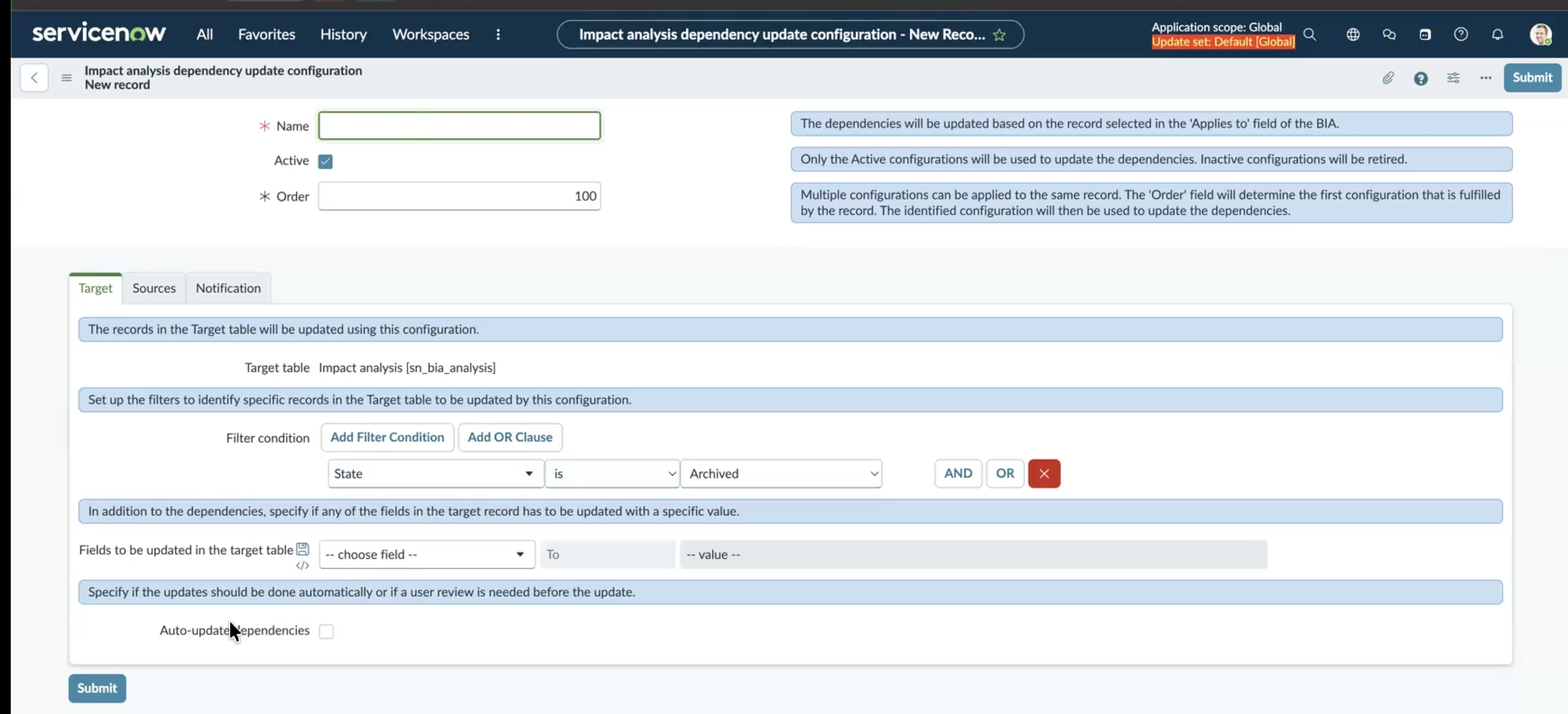Uncheck the Active checkbox
The width and height of the screenshot is (1568, 714).
(x=326, y=161)
